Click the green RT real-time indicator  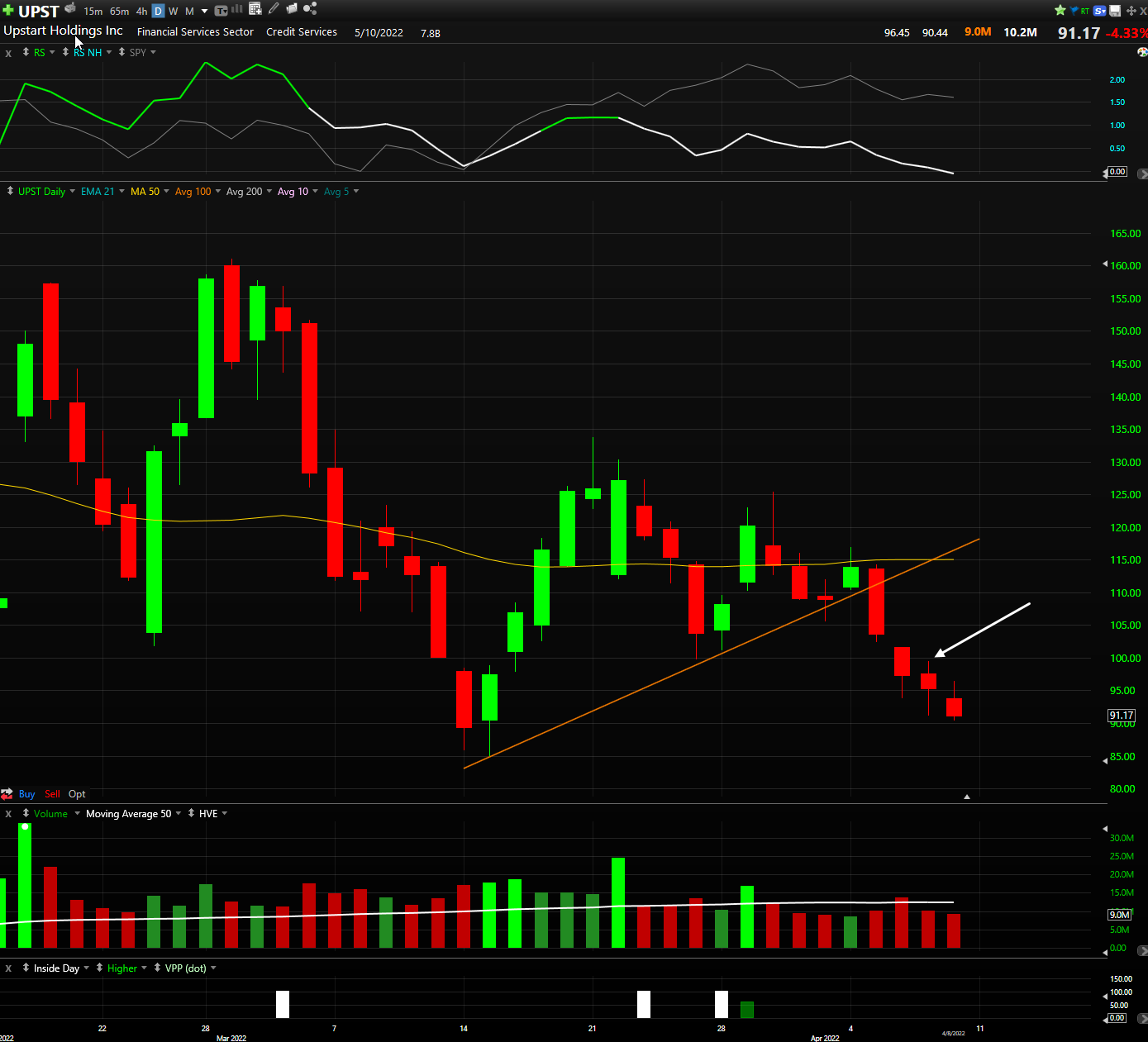point(1085,11)
